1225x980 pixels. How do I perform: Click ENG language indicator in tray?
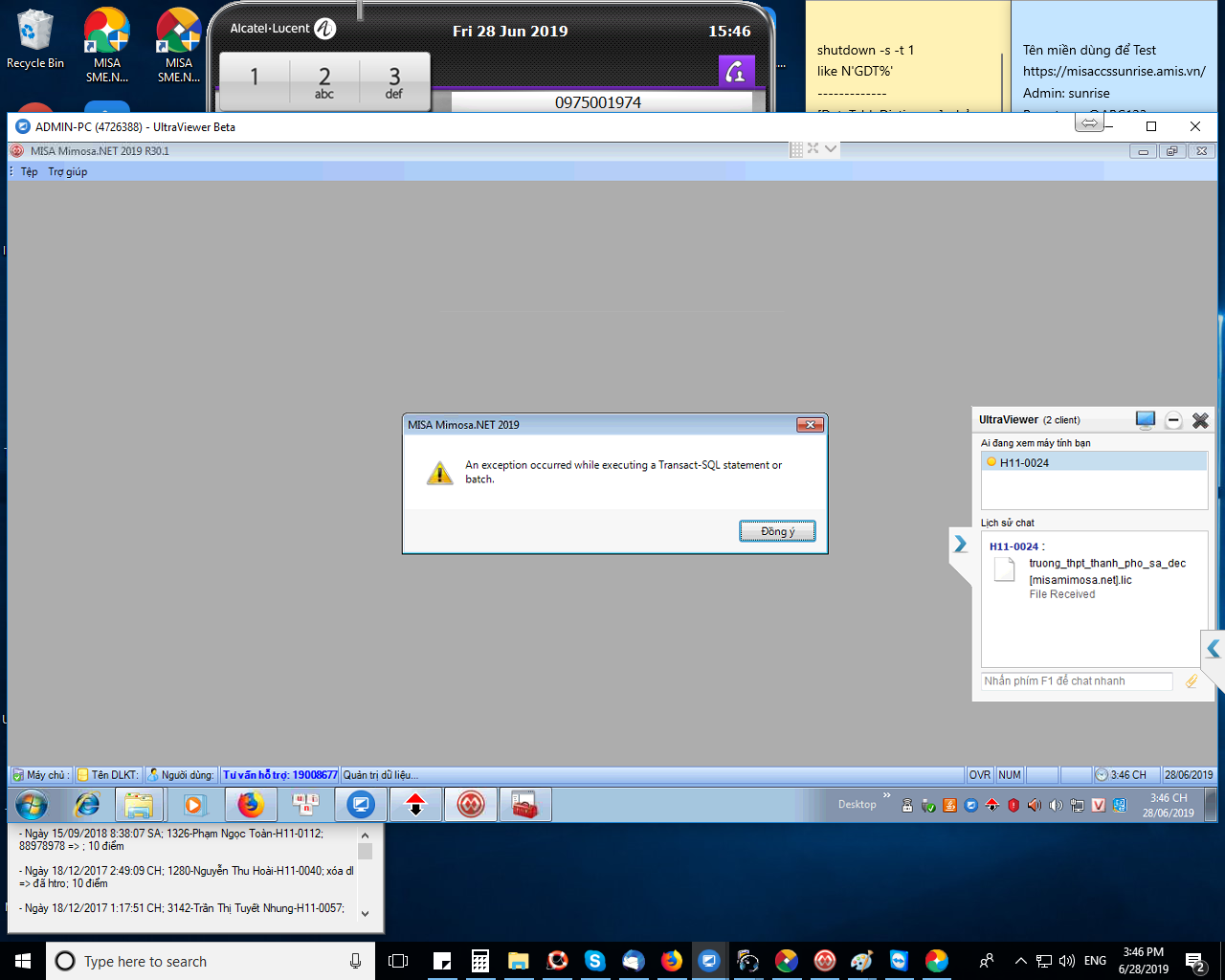point(1096,961)
